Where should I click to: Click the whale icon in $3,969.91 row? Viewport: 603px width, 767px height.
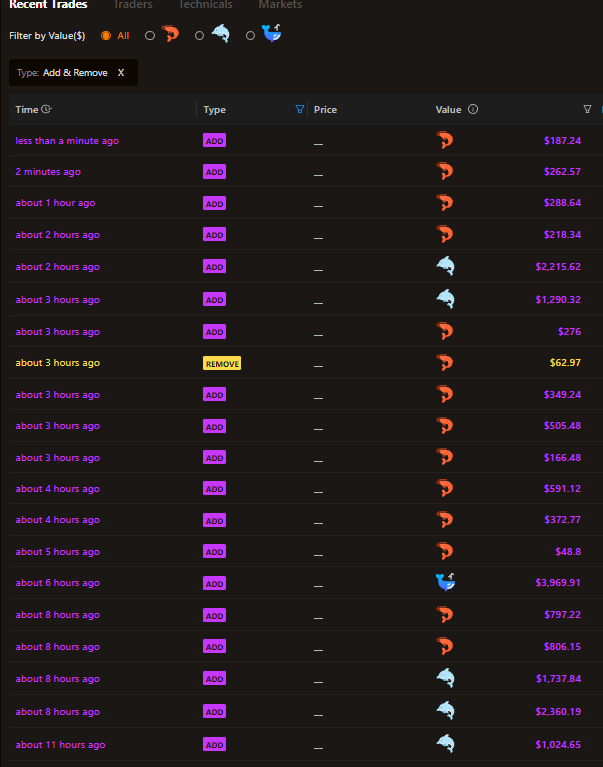point(446,582)
